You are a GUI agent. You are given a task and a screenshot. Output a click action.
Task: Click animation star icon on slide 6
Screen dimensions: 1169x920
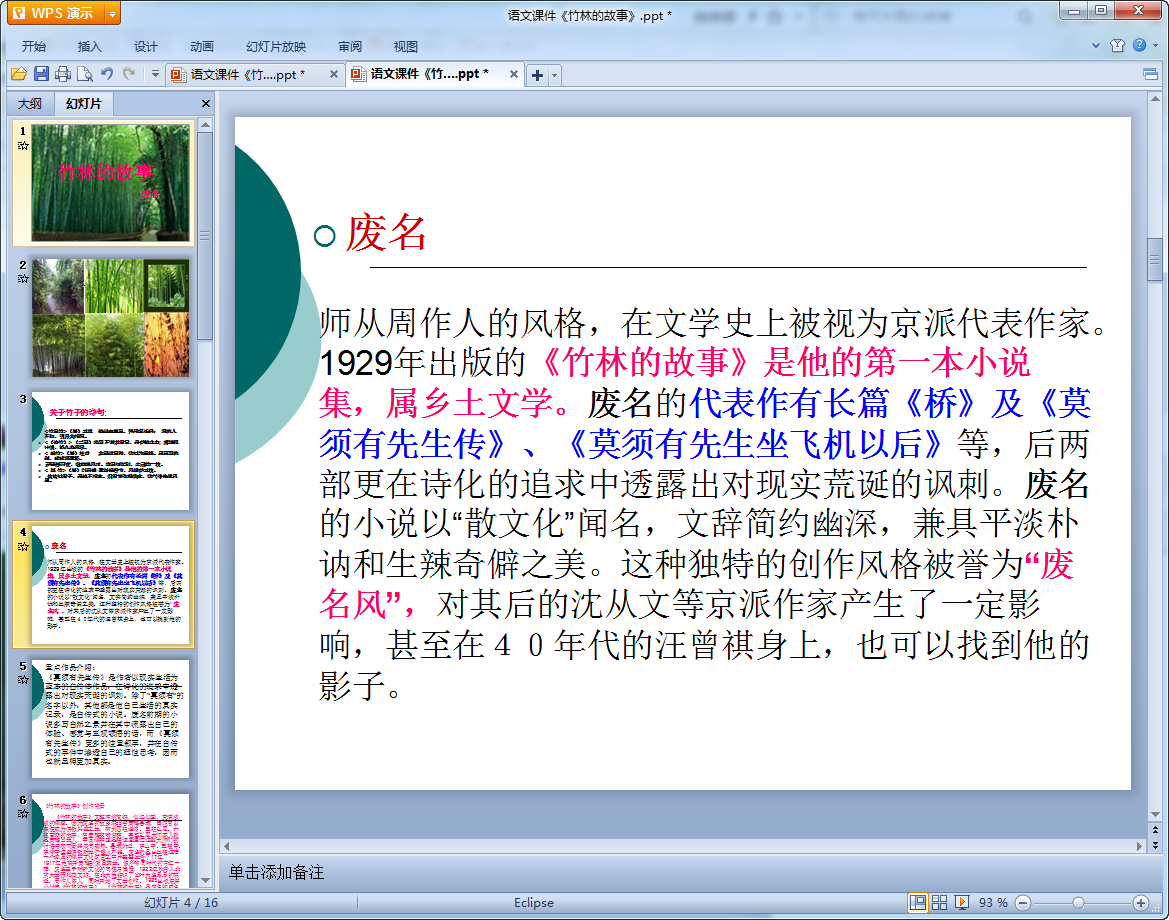(23, 814)
